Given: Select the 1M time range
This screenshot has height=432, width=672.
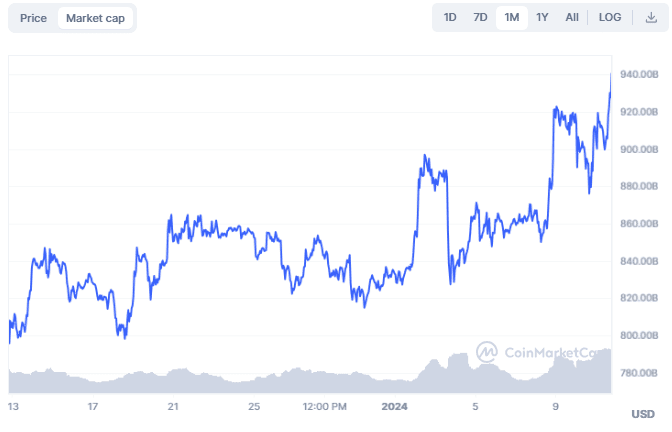Looking at the screenshot, I should 511,17.
